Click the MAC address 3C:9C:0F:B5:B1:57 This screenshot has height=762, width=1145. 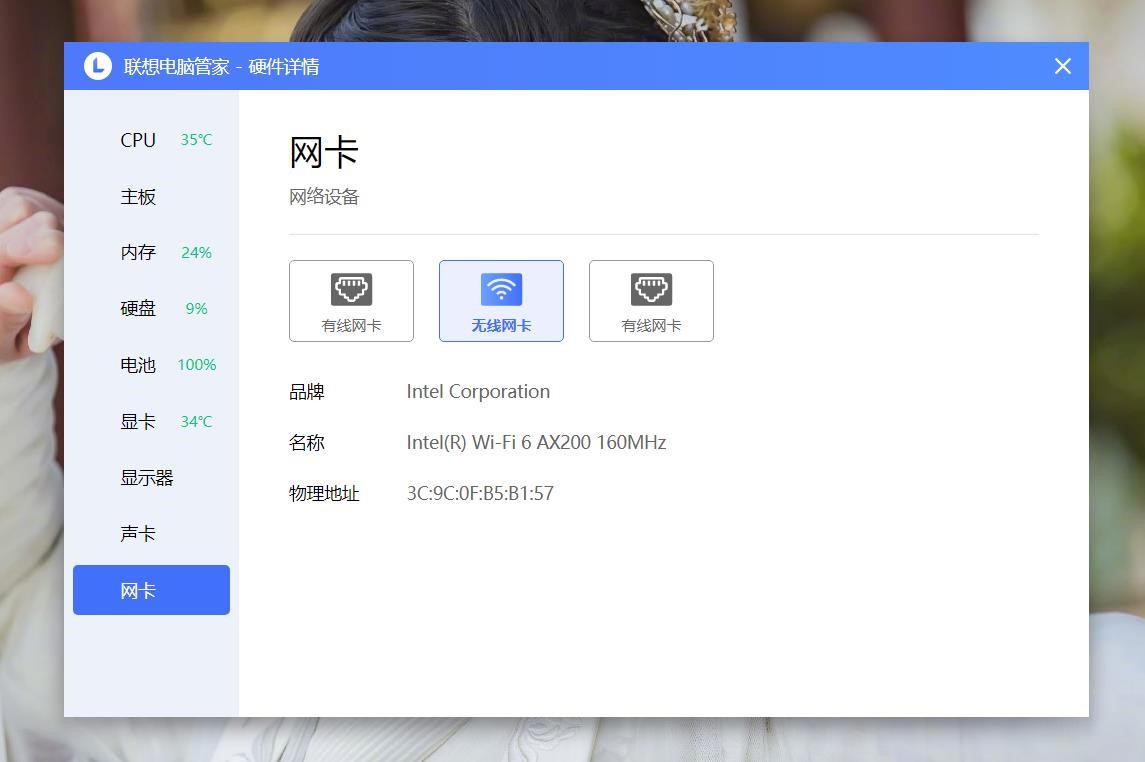point(480,493)
